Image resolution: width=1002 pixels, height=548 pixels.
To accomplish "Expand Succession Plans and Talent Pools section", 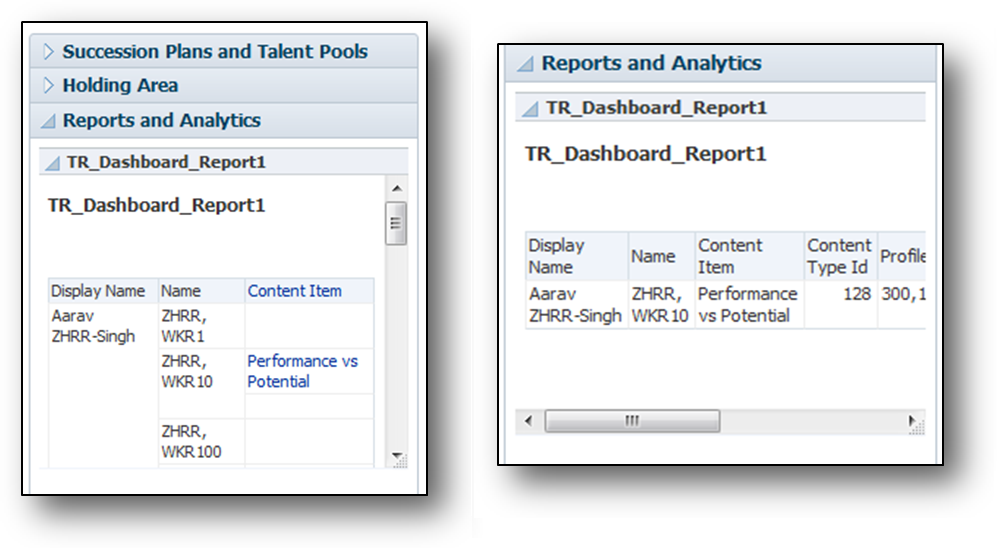I will tap(49, 52).
